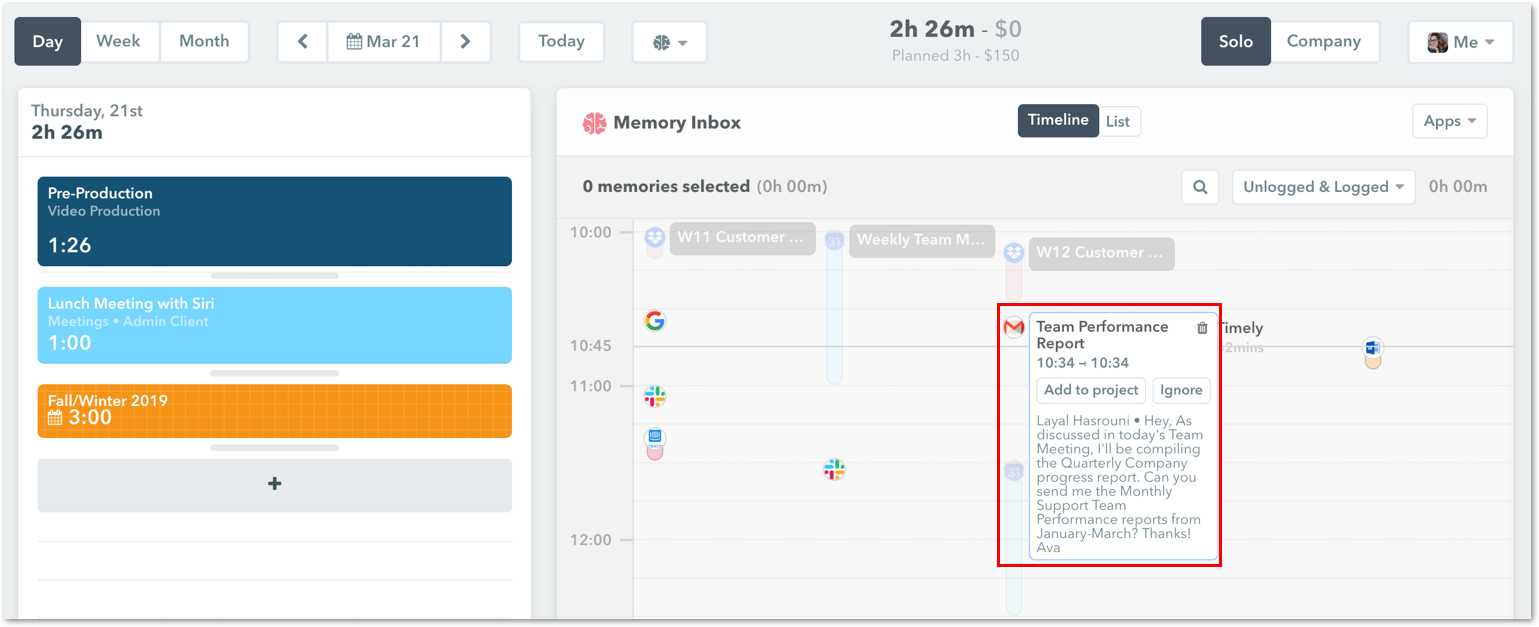Open the Apps dropdown
Screen dimensions: 1539x627
click(1449, 120)
